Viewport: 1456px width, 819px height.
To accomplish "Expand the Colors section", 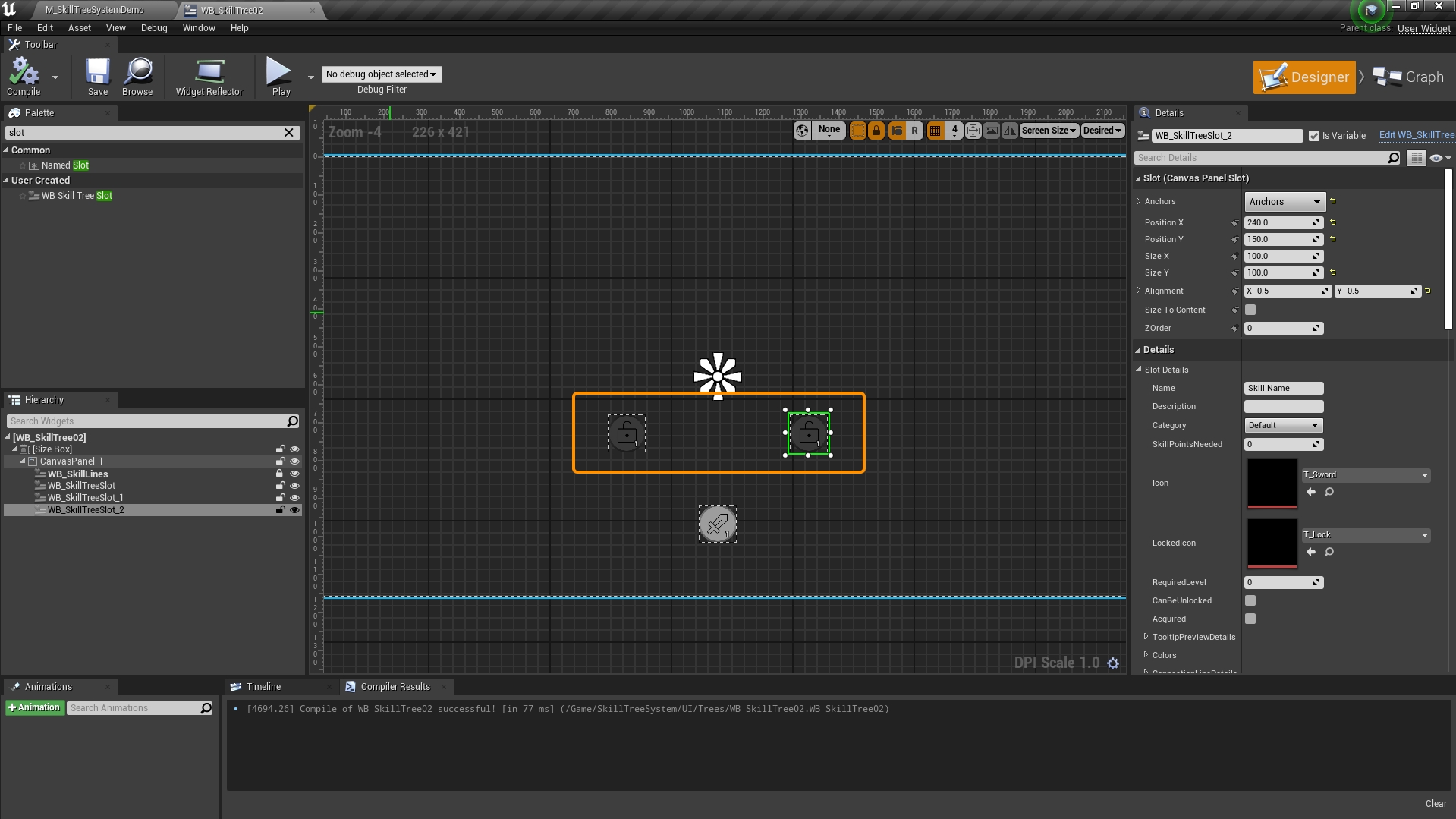I will (x=1146, y=655).
